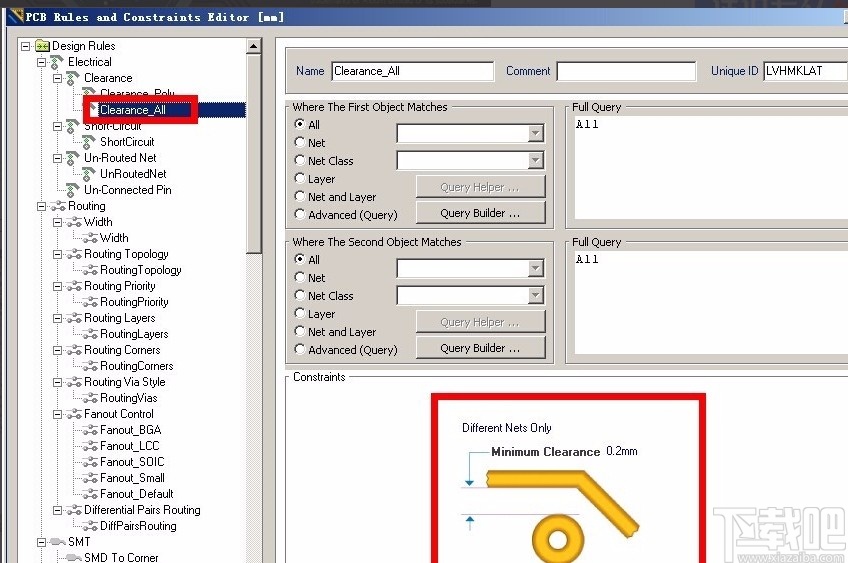Select the Fanout_Small rule
848x563 pixels.
point(132,478)
